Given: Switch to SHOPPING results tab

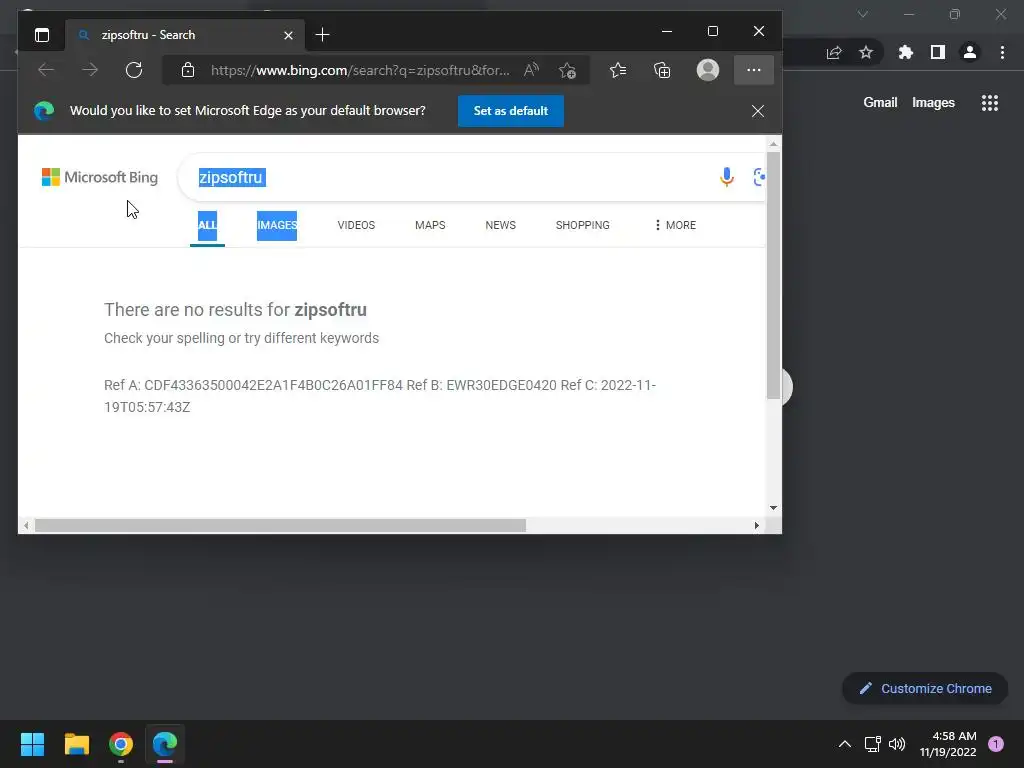Looking at the screenshot, I should pyautogui.click(x=583, y=225).
